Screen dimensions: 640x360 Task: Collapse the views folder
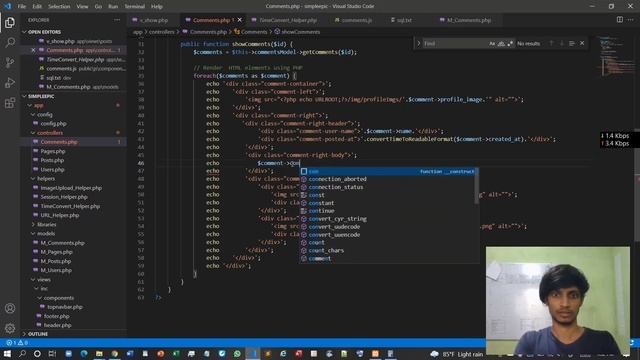[x=73, y=280]
